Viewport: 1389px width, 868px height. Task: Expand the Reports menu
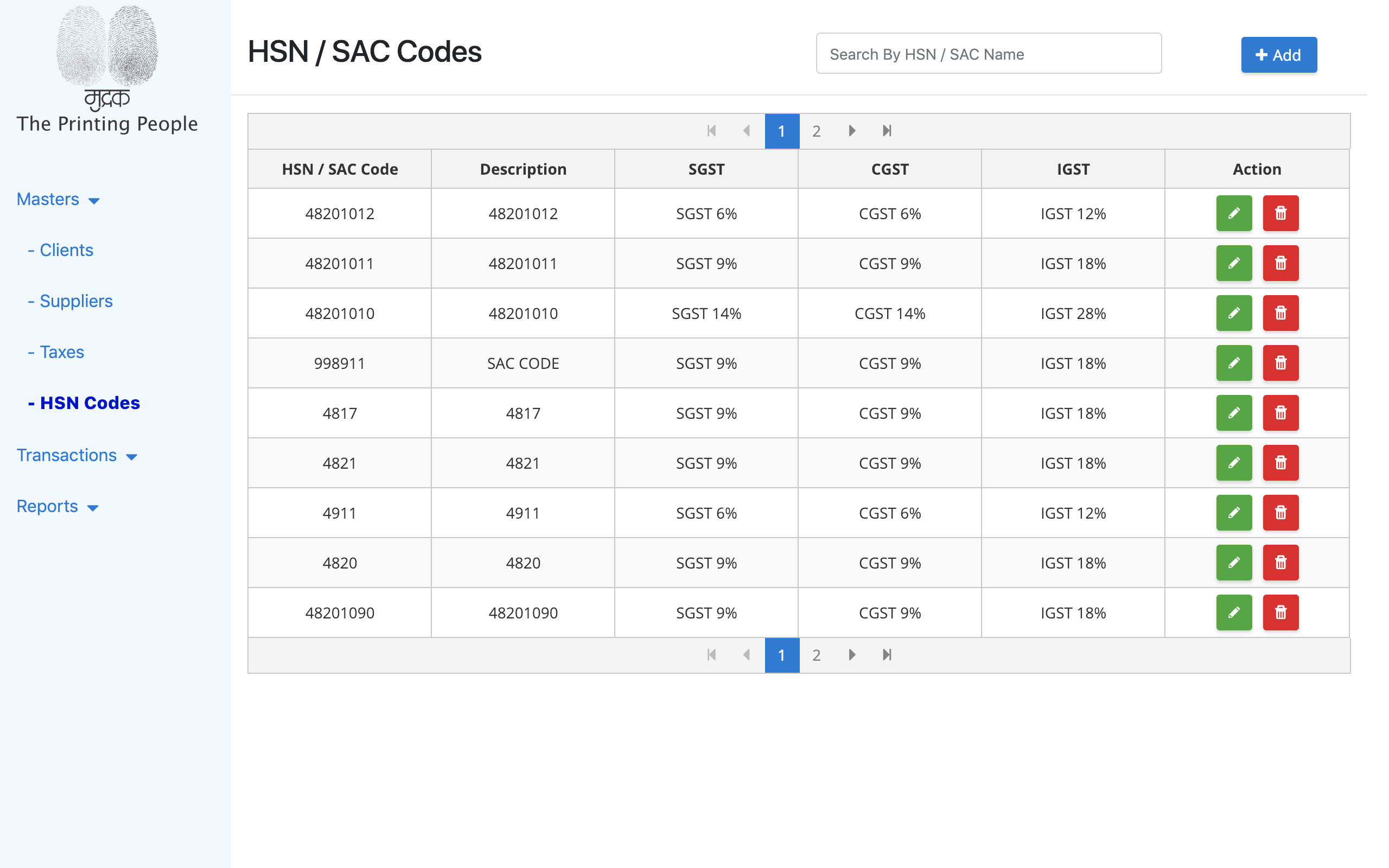click(x=58, y=506)
